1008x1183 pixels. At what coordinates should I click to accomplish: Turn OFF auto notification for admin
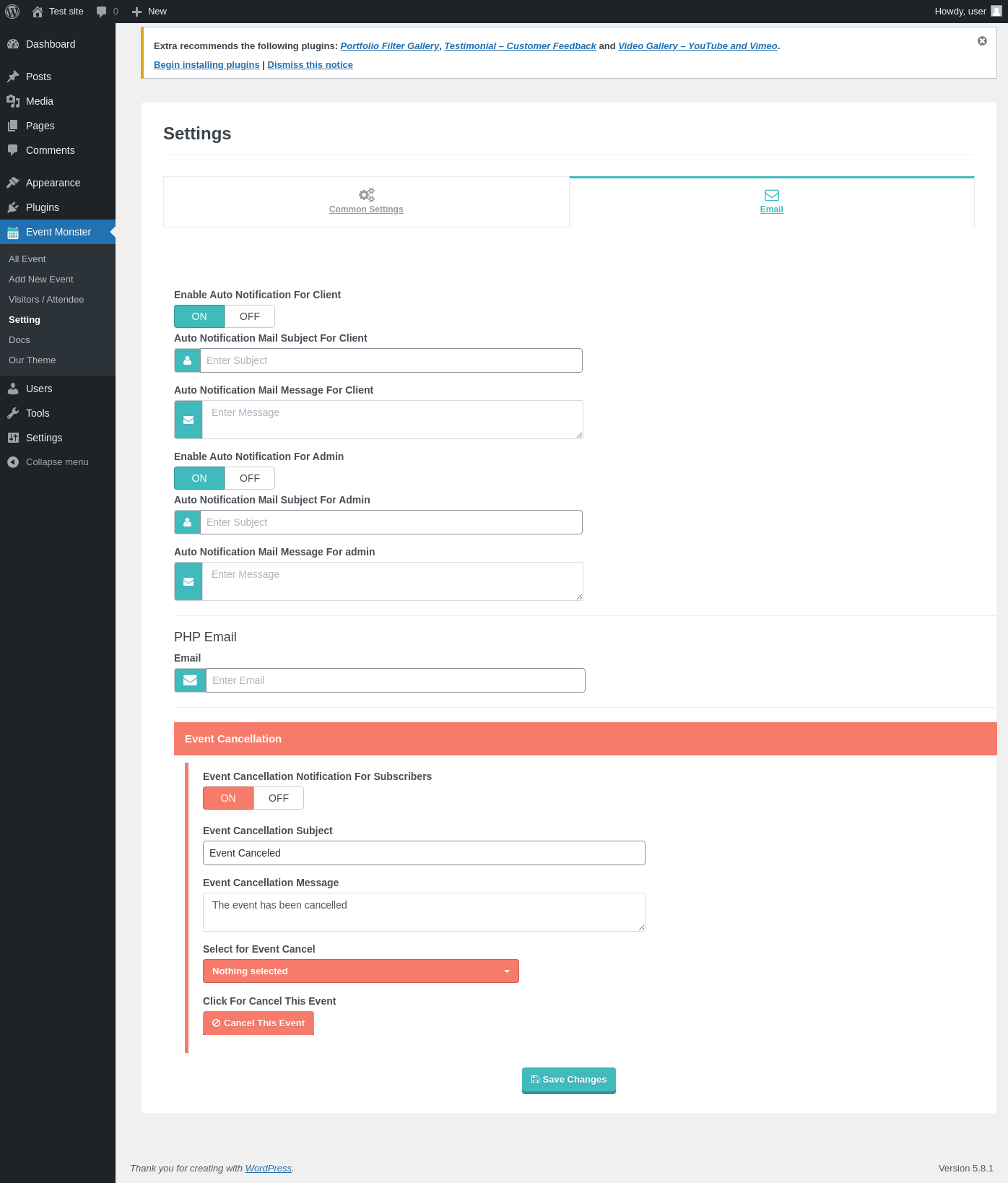250,478
